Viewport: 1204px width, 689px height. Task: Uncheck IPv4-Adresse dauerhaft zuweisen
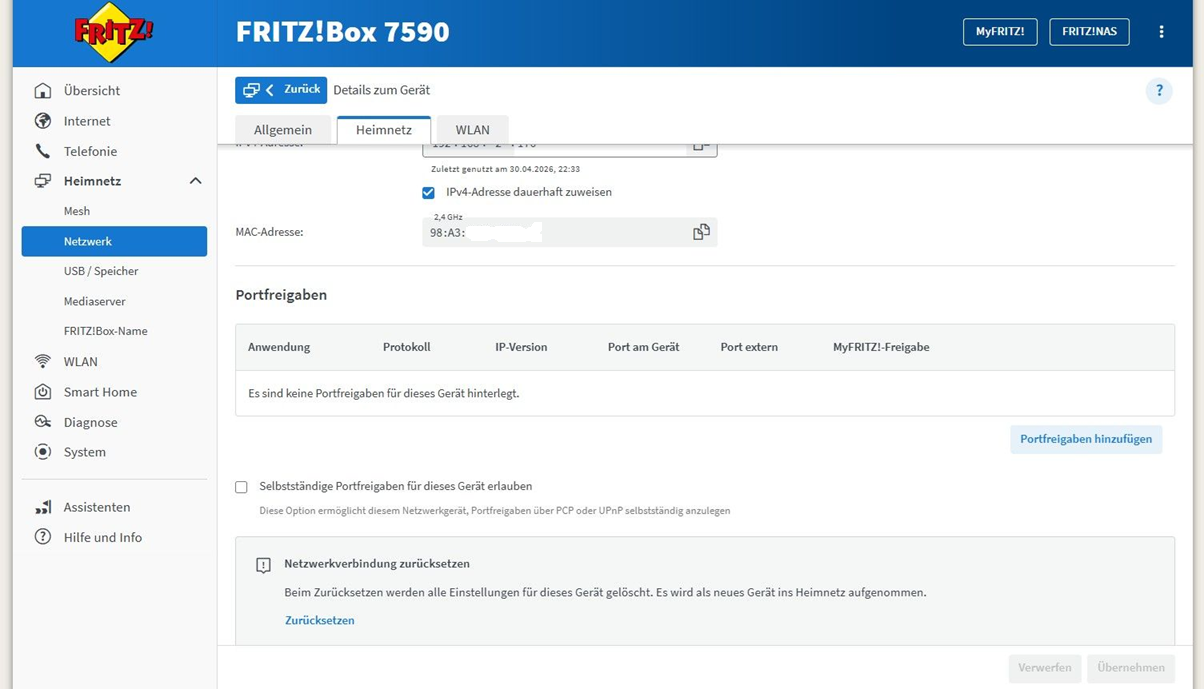pyautogui.click(x=428, y=192)
